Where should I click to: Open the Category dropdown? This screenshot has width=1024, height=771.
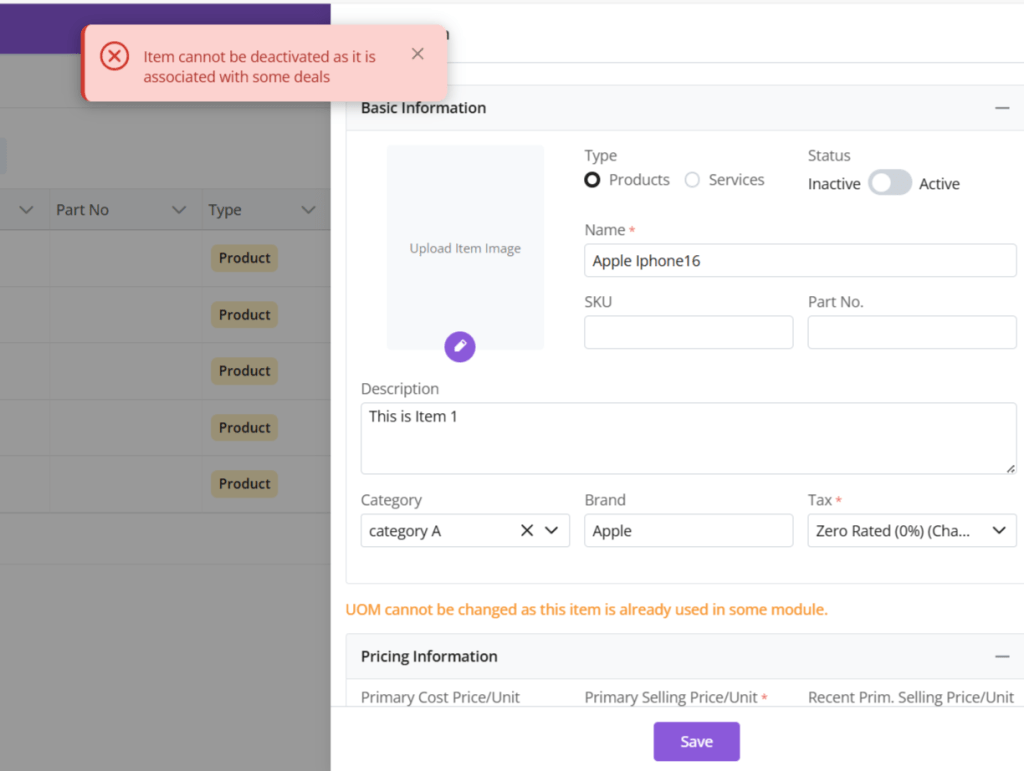(x=552, y=531)
